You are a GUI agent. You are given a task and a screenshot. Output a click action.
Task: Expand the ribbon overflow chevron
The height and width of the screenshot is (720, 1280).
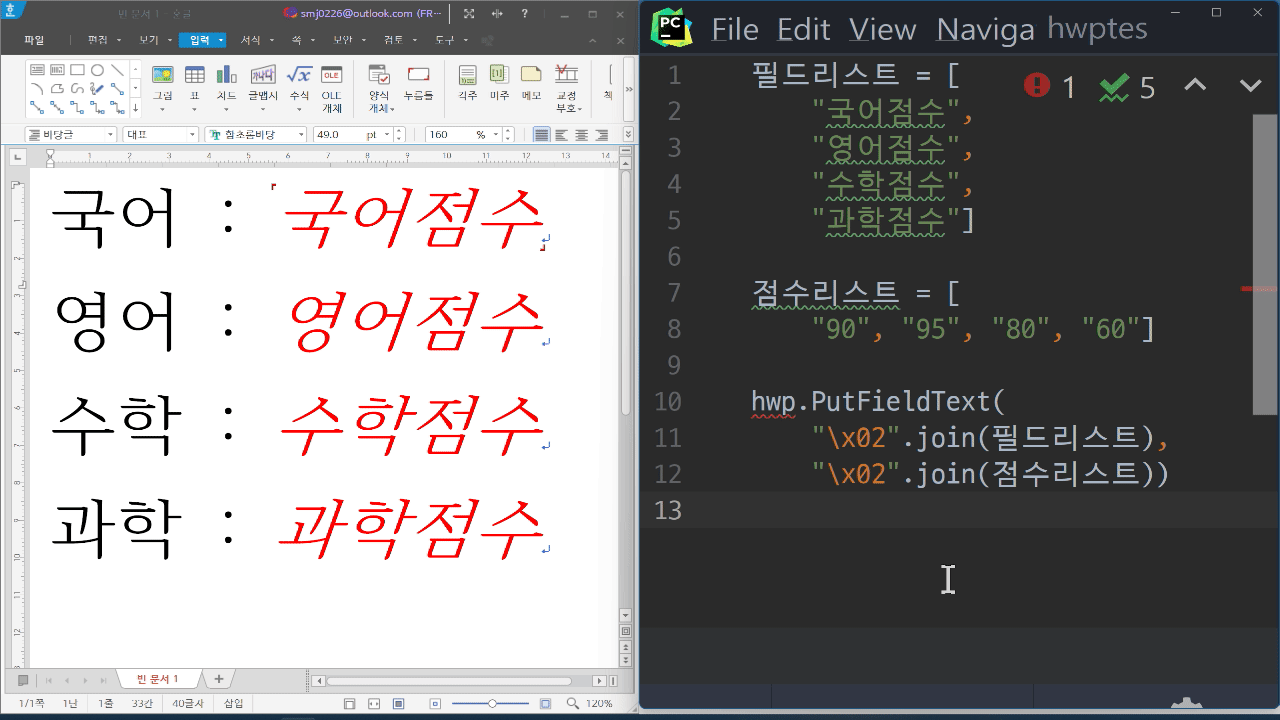click(x=628, y=88)
